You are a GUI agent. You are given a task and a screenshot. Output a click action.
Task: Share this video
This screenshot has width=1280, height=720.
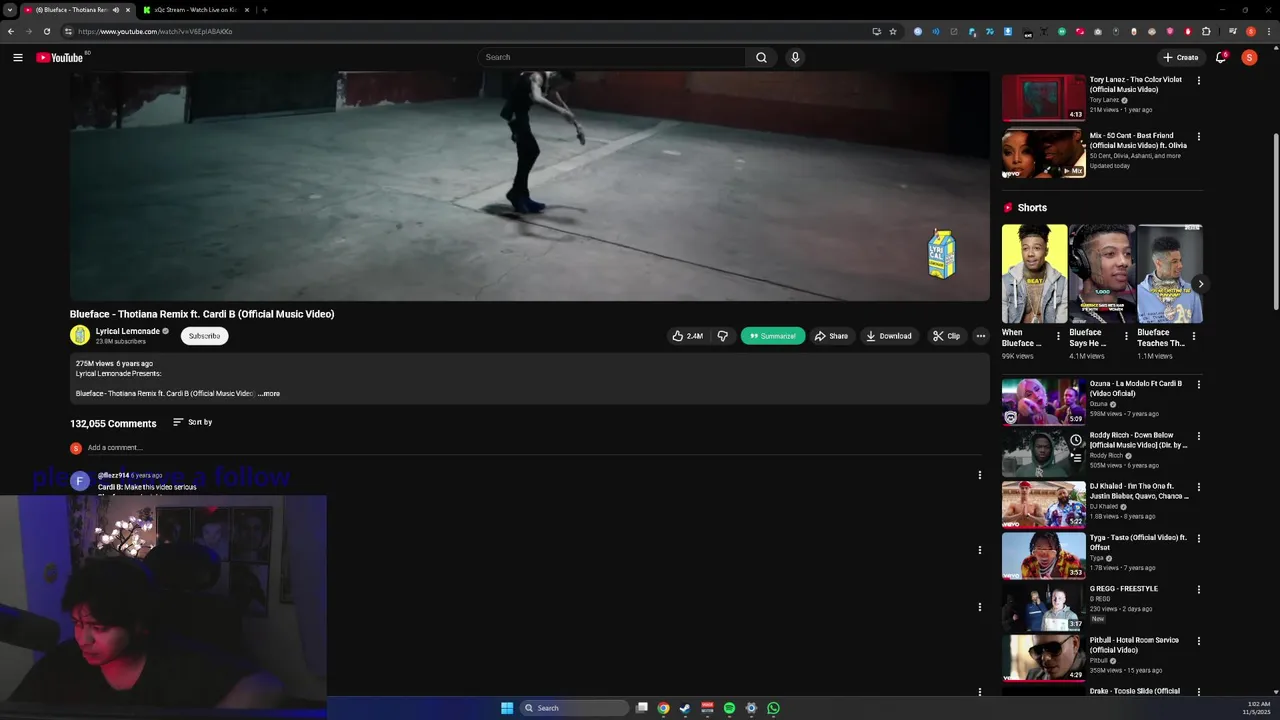[x=831, y=336]
